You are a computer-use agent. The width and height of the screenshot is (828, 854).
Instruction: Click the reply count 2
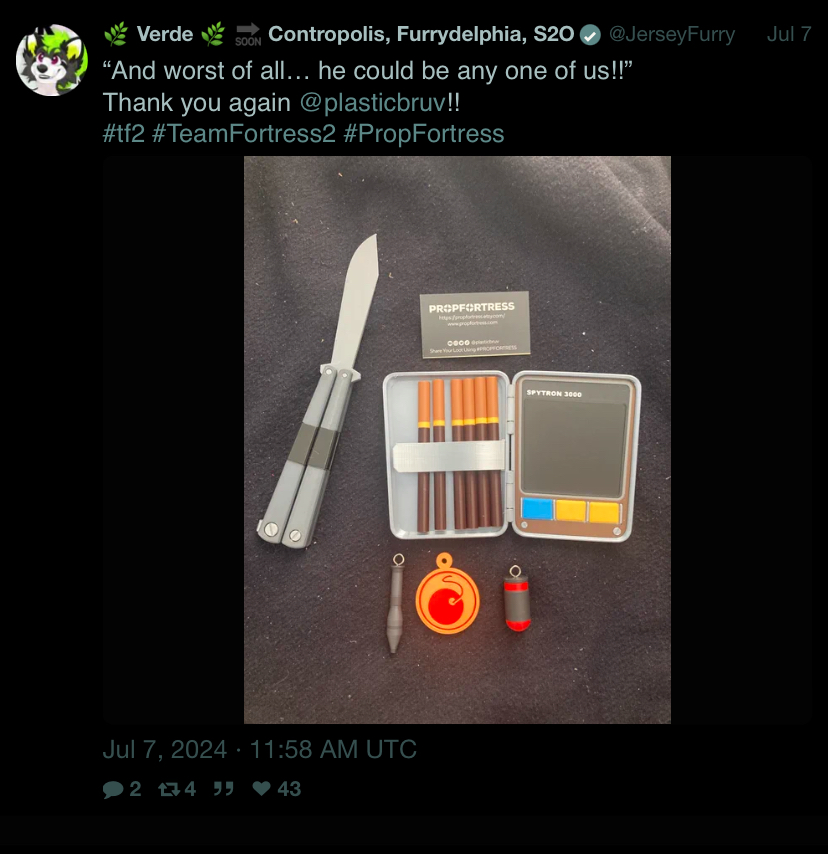[135, 789]
